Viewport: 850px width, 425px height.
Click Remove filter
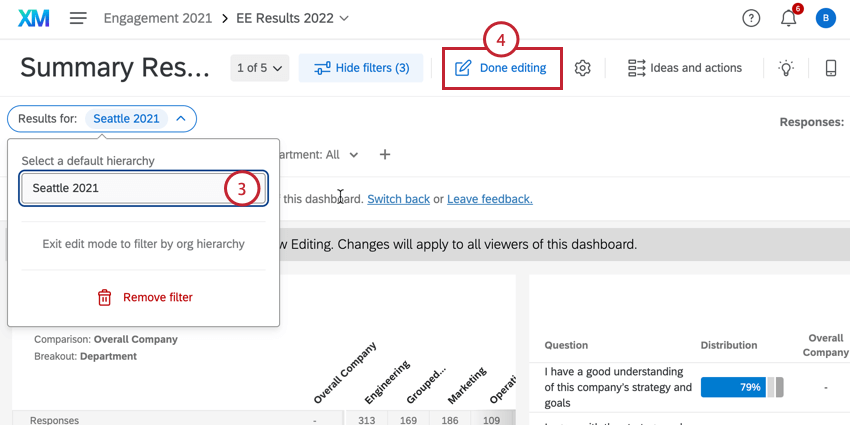pyautogui.click(x=158, y=298)
